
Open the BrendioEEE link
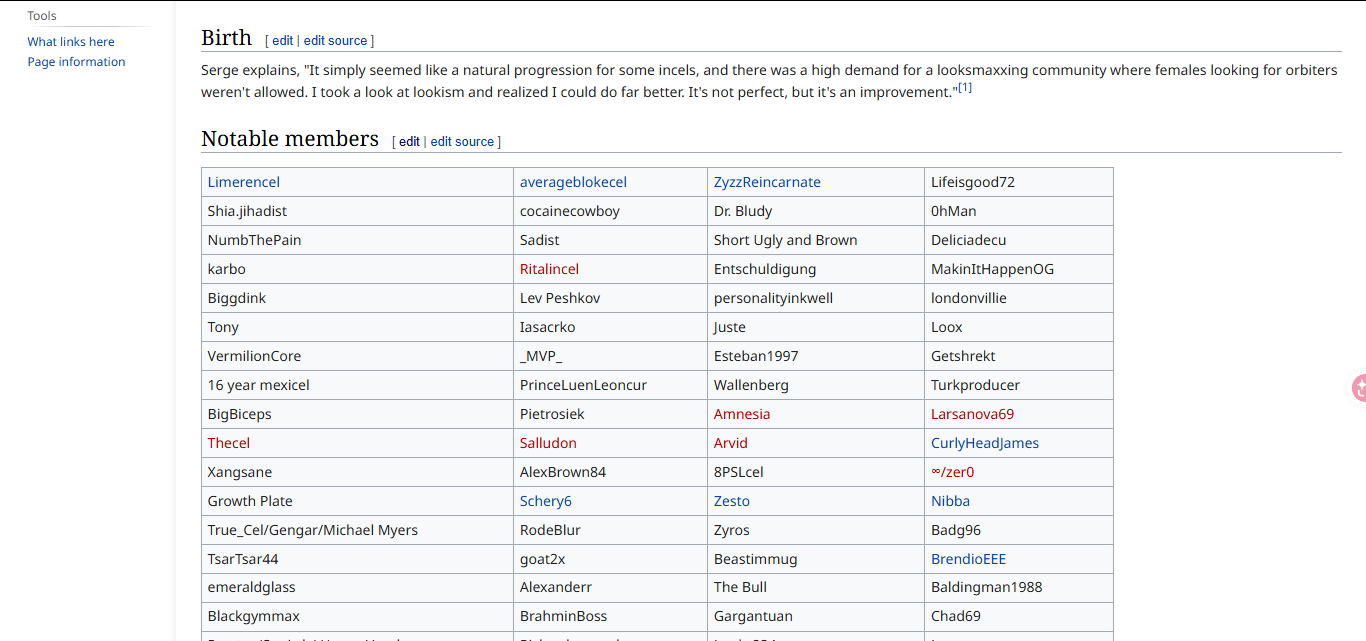968,559
